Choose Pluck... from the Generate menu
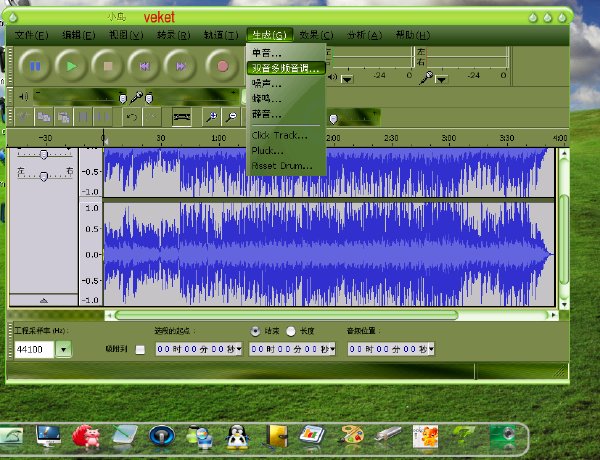The width and height of the screenshot is (600, 460). 286,150
